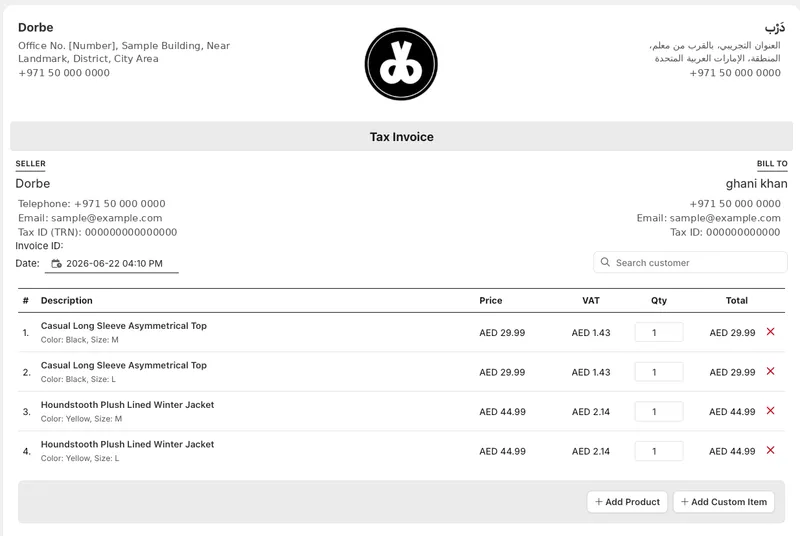
Task: Edit quantity for item 3 Yellow size M
Action: point(659,412)
